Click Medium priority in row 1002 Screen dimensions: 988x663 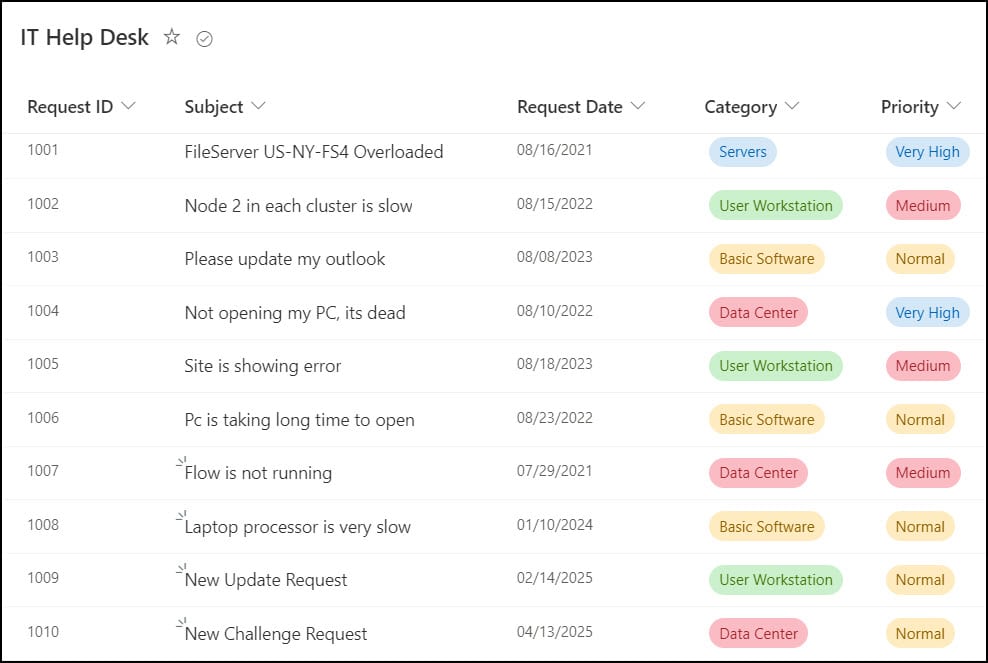(x=923, y=205)
